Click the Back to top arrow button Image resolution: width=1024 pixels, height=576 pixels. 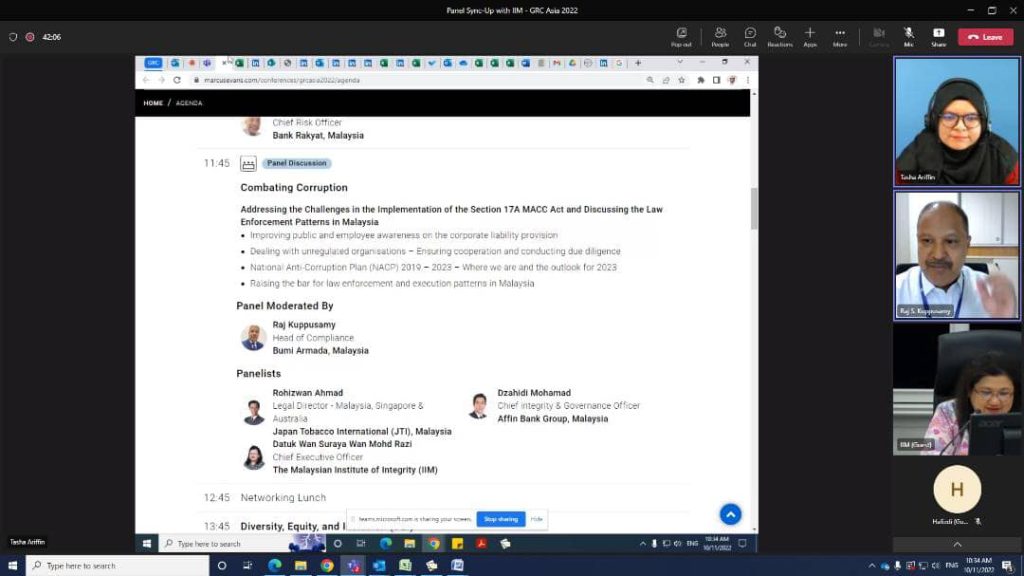tap(730, 515)
